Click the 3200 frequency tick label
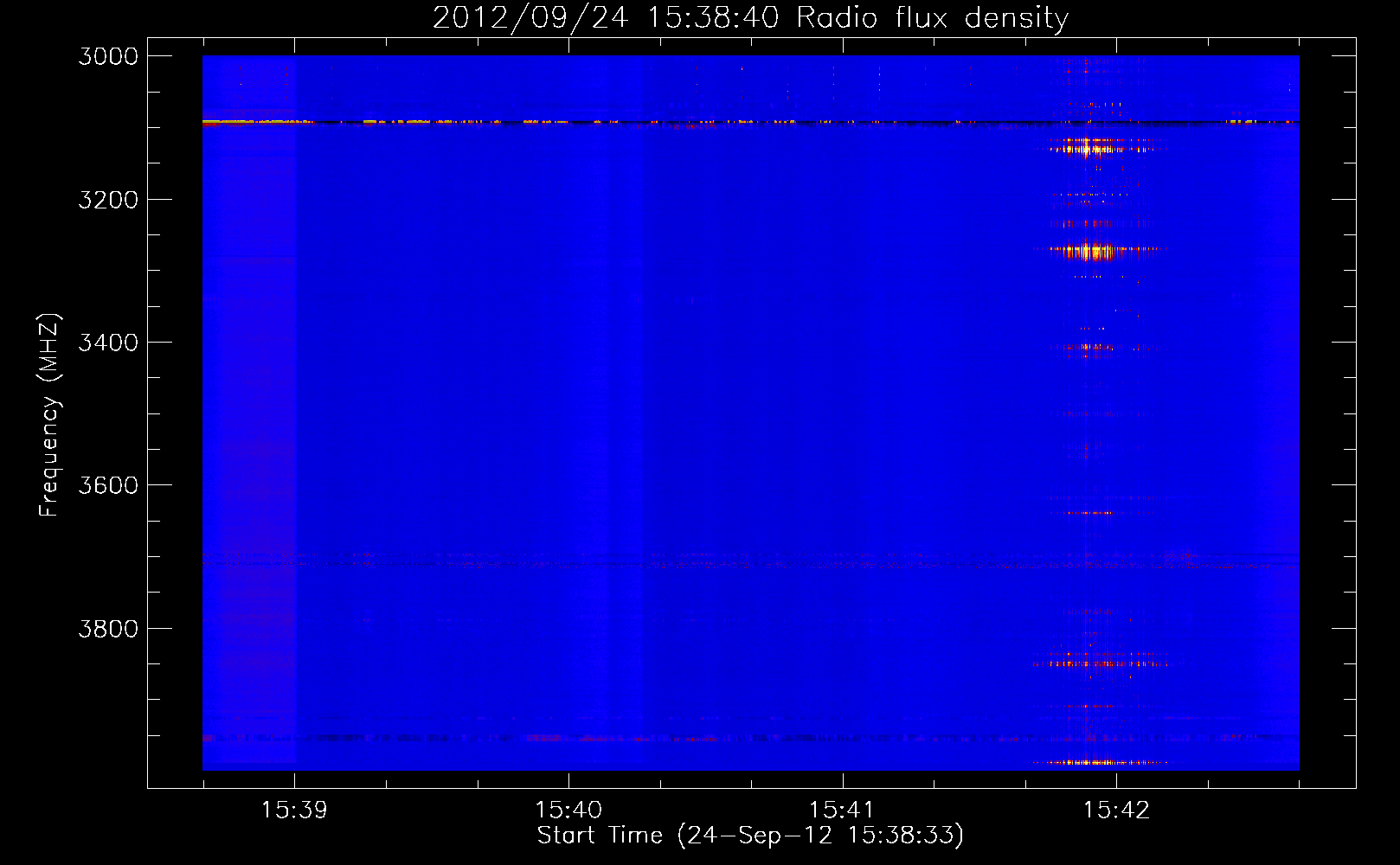This screenshot has width=1400, height=865. pyautogui.click(x=108, y=200)
